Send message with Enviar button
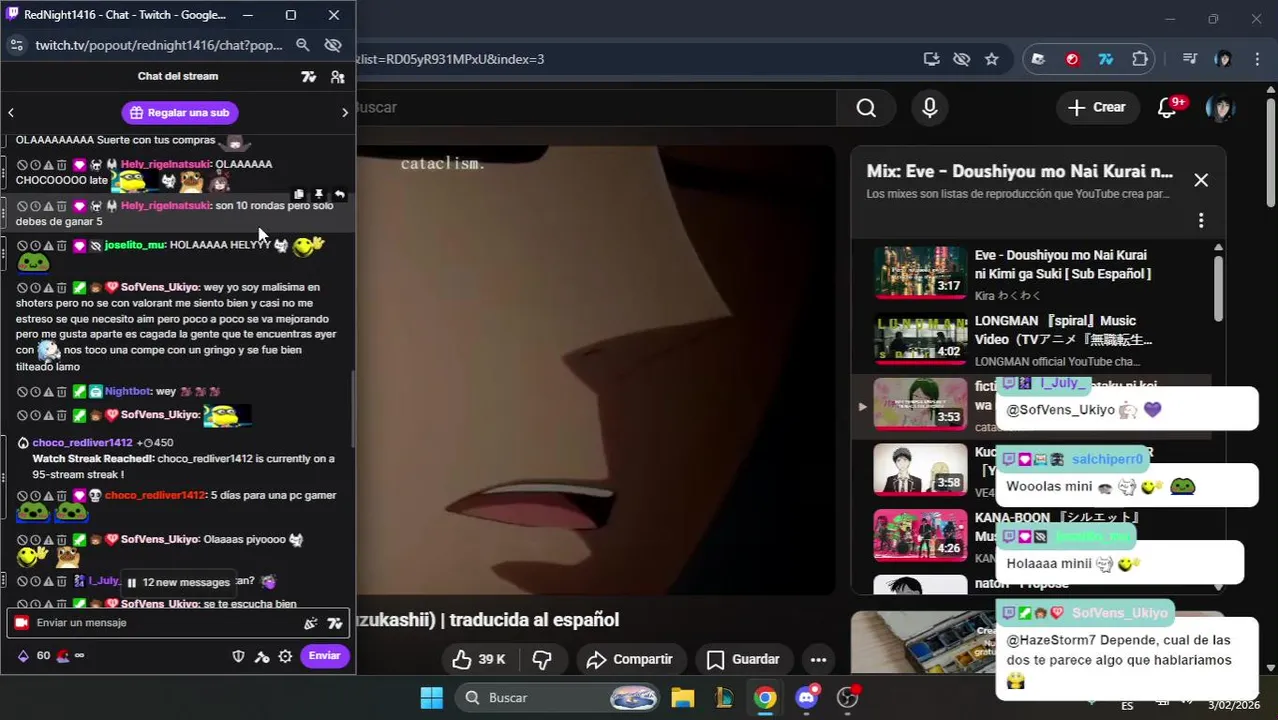 (324, 656)
